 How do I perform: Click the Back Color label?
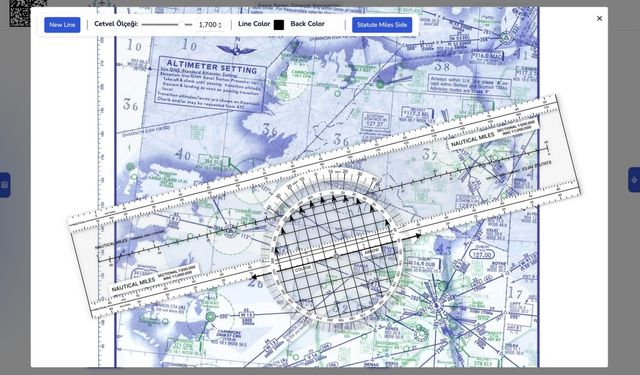(x=307, y=24)
